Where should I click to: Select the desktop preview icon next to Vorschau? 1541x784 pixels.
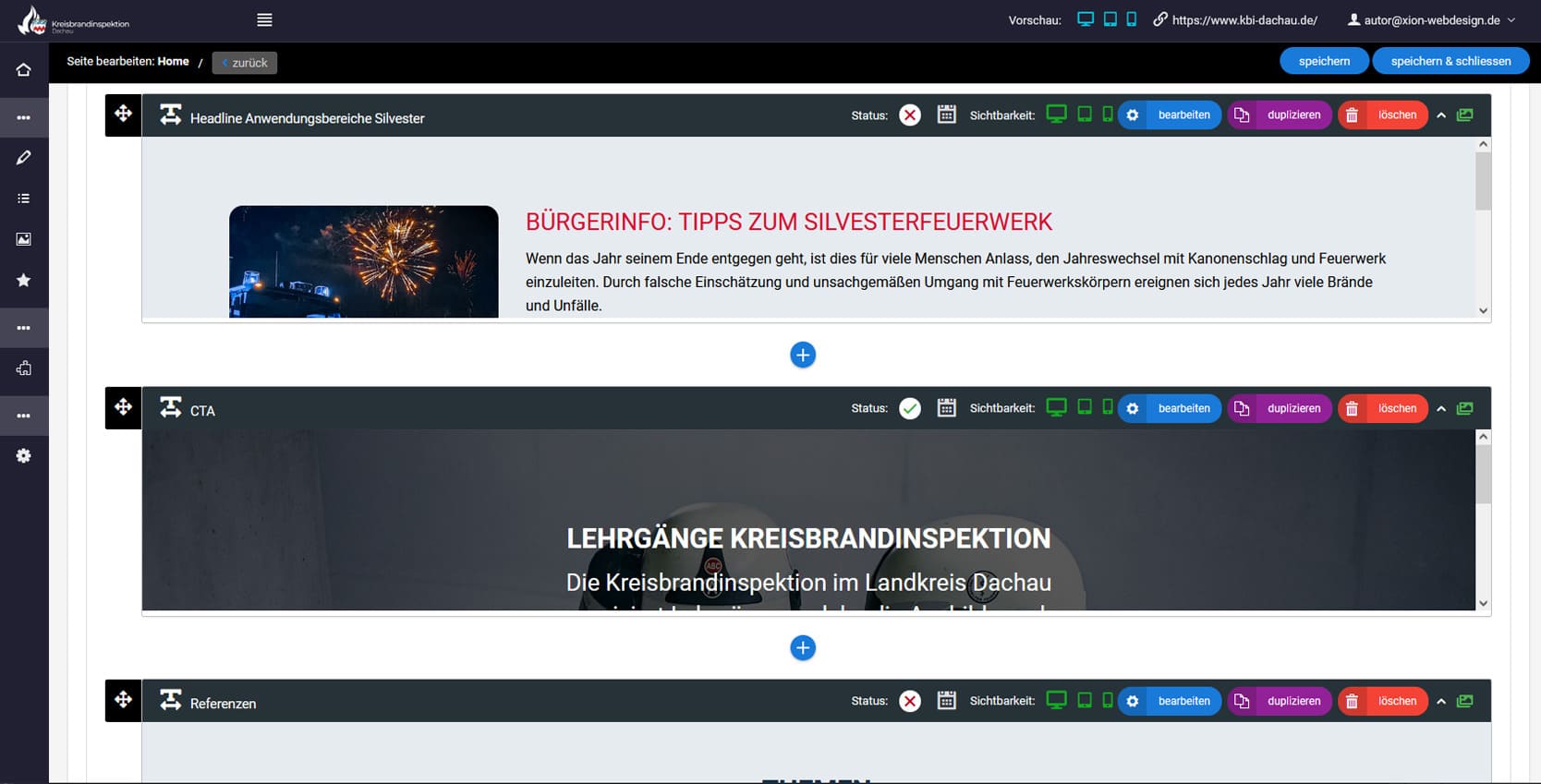1086,19
